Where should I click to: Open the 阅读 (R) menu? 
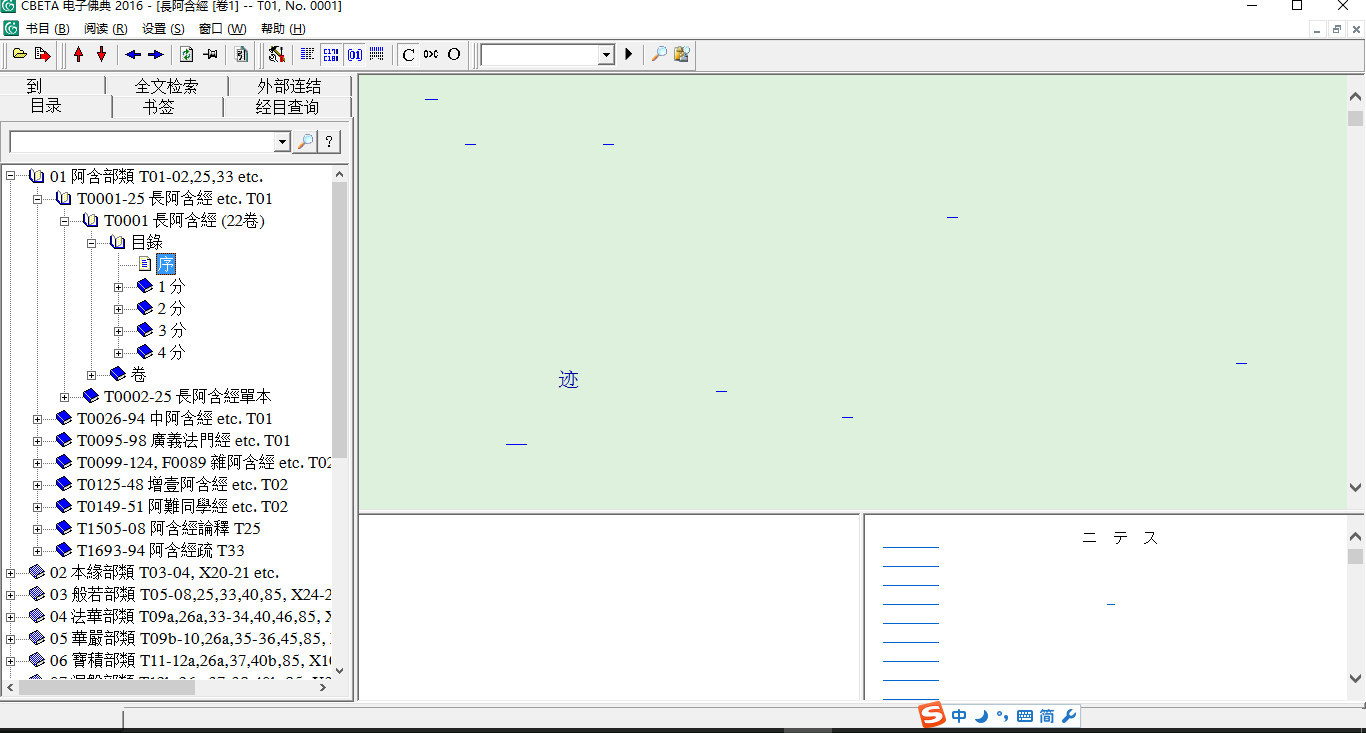[105, 29]
